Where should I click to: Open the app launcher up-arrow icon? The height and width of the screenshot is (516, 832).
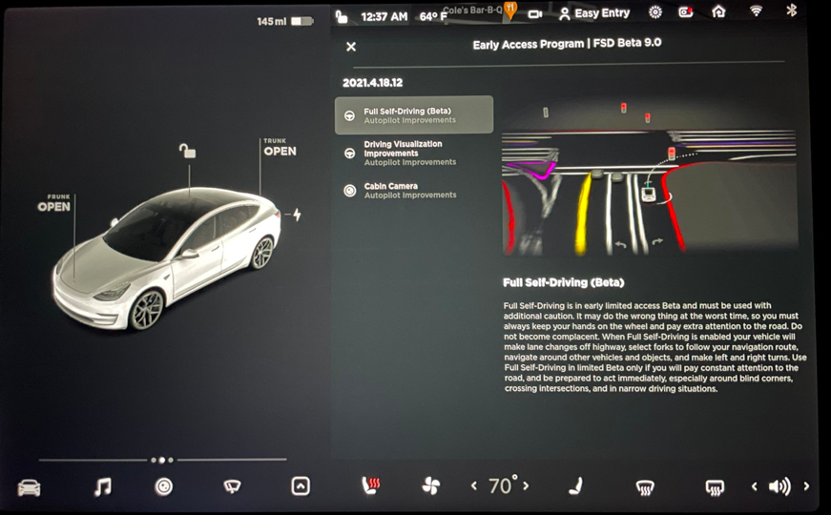[300, 486]
